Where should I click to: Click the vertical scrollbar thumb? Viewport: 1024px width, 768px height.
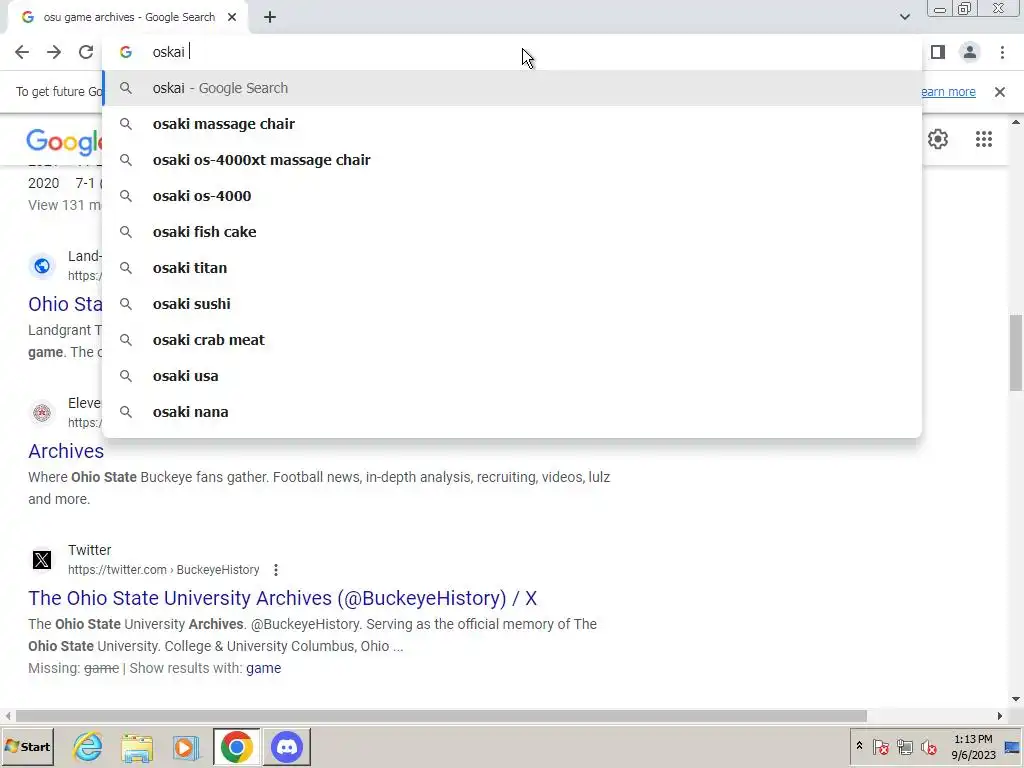[x=1016, y=353]
